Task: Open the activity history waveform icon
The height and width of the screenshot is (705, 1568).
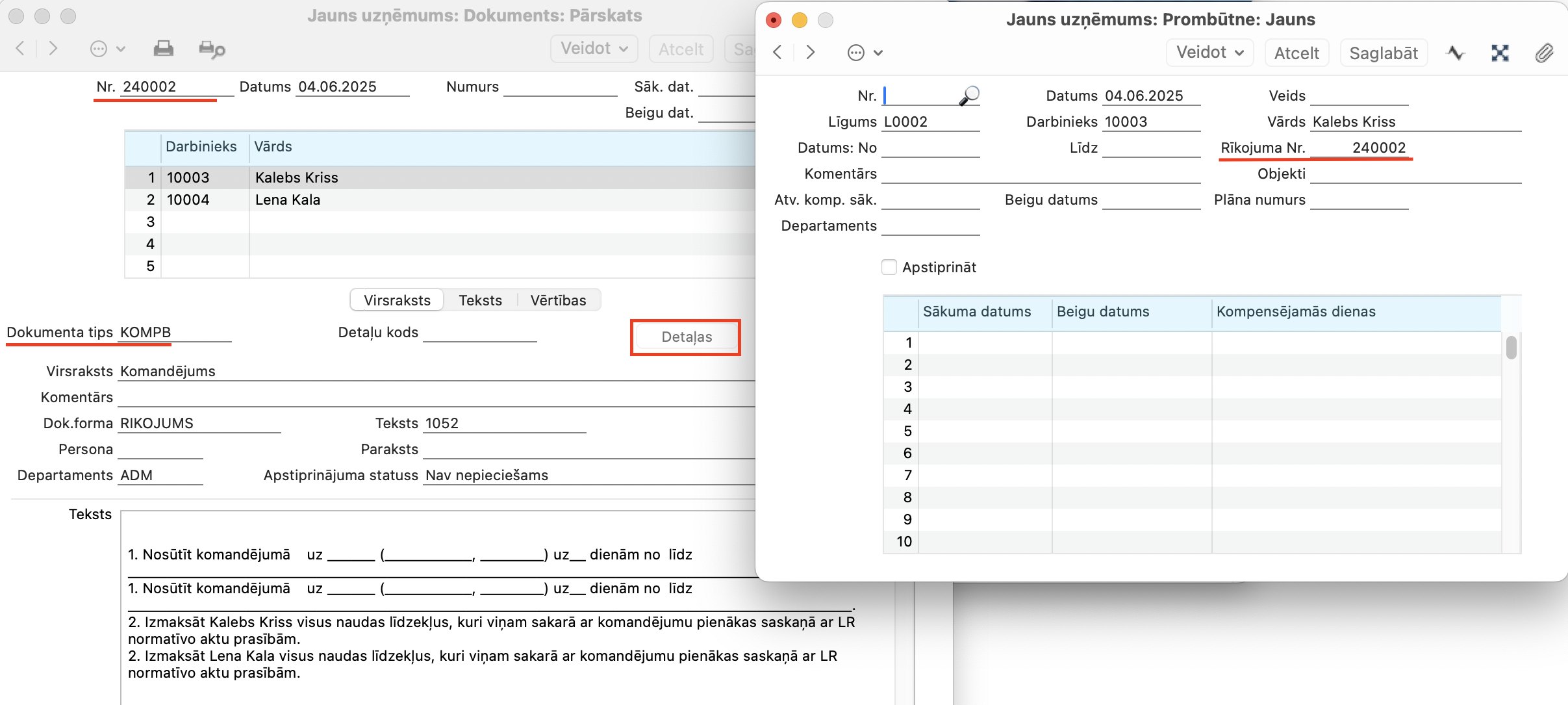Action: (x=1456, y=53)
